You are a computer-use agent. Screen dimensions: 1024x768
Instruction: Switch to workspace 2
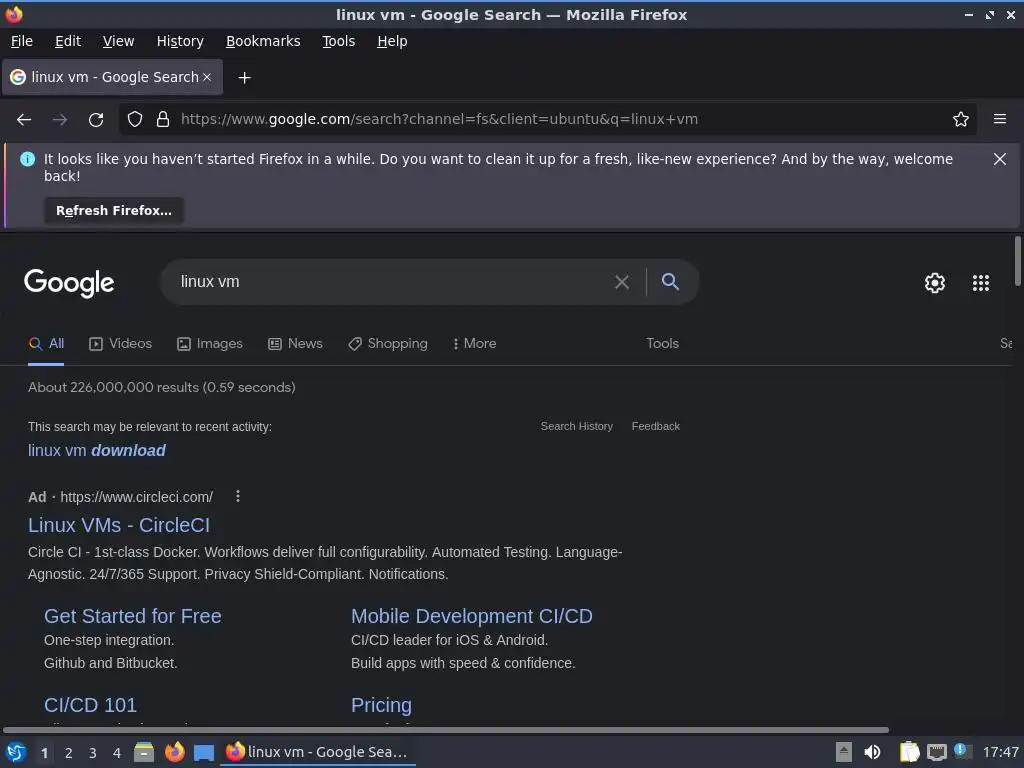69,753
